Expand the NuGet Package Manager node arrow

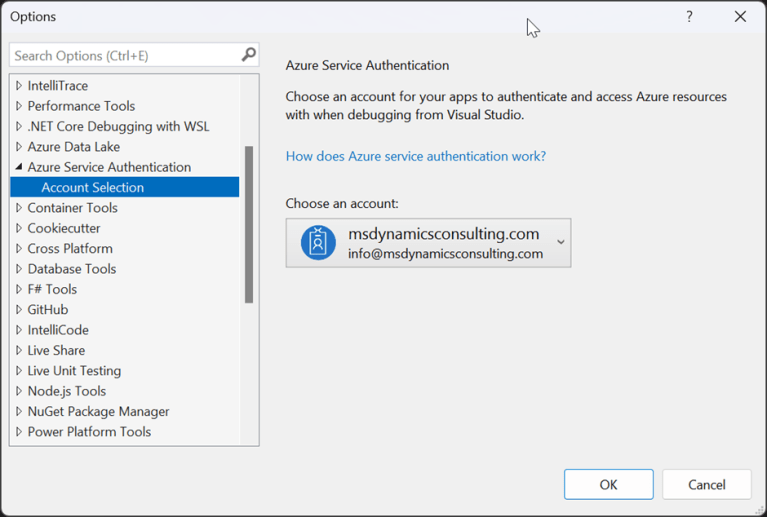(19, 411)
